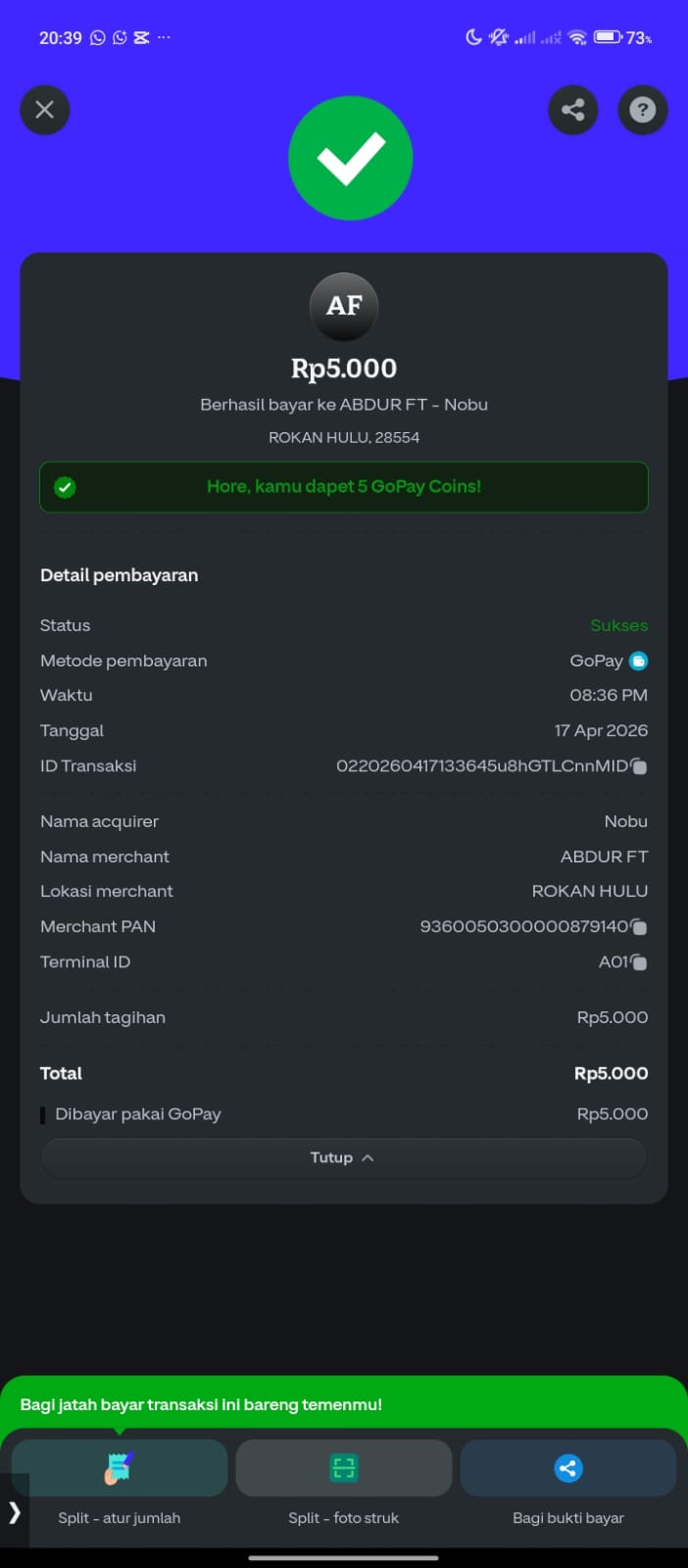The width and height of the screenshot is (688, 1568).
Task: Tap the Rp5.000 amount heading
Action: [344, 368]
